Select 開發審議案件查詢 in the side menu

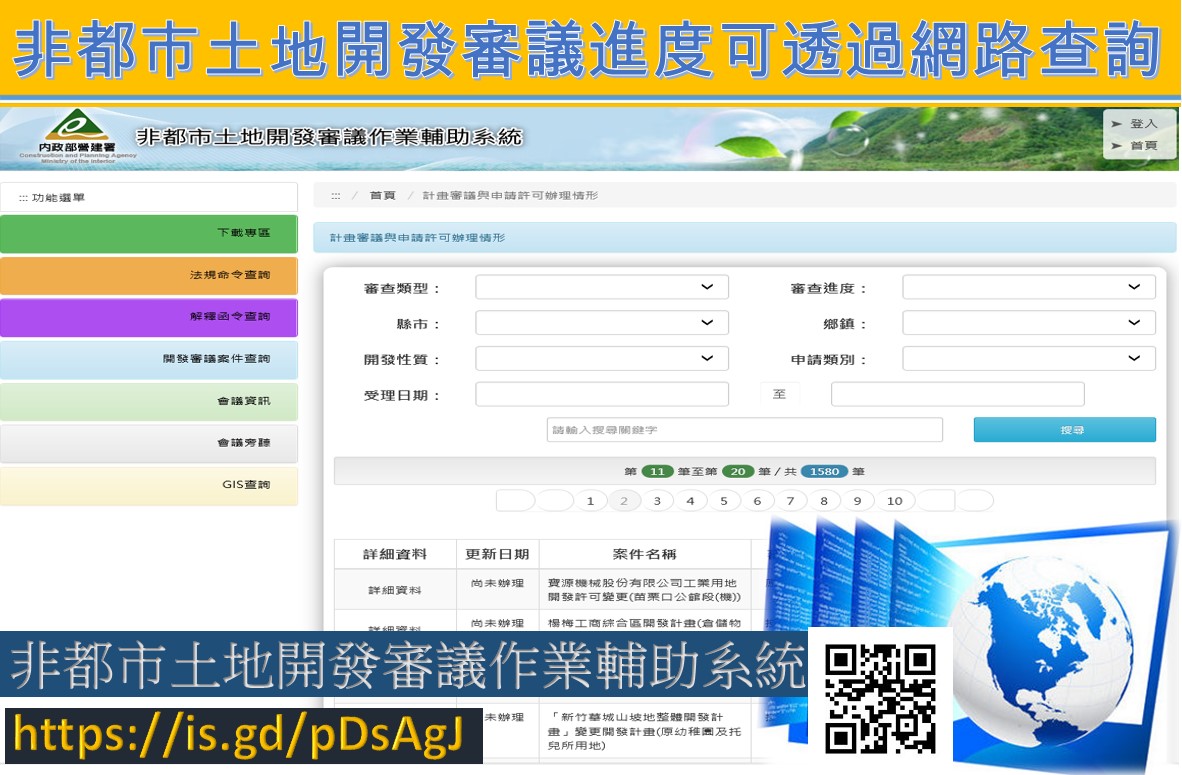(149, 360)
